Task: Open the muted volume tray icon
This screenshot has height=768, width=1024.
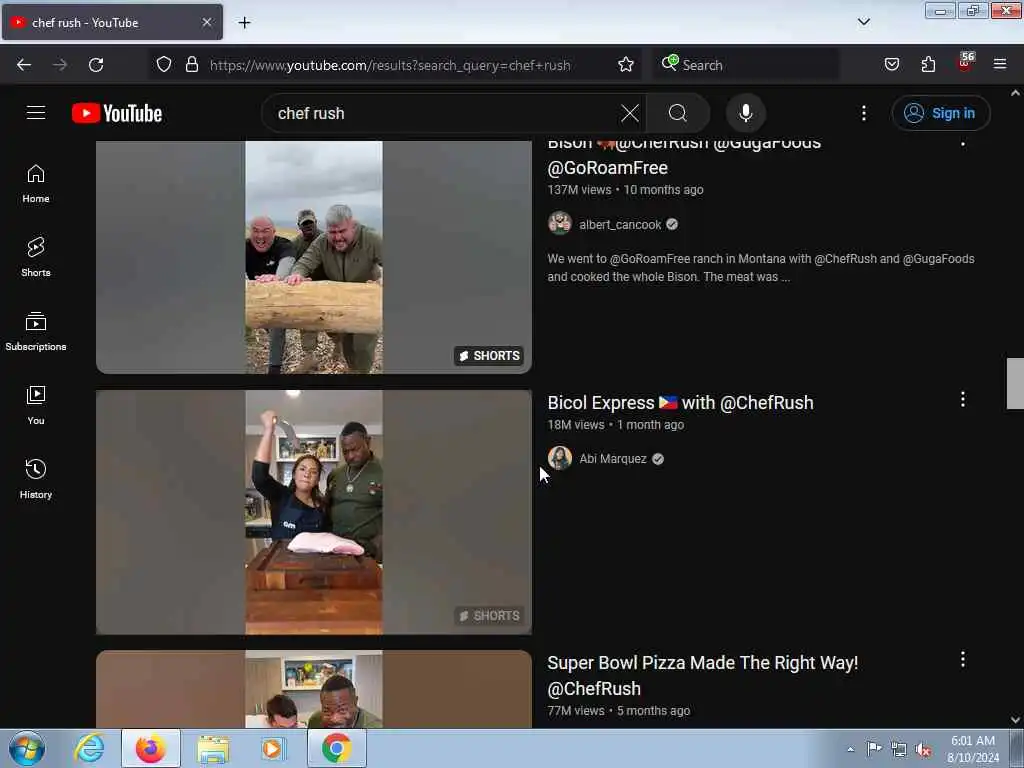Action: [923, 750]
